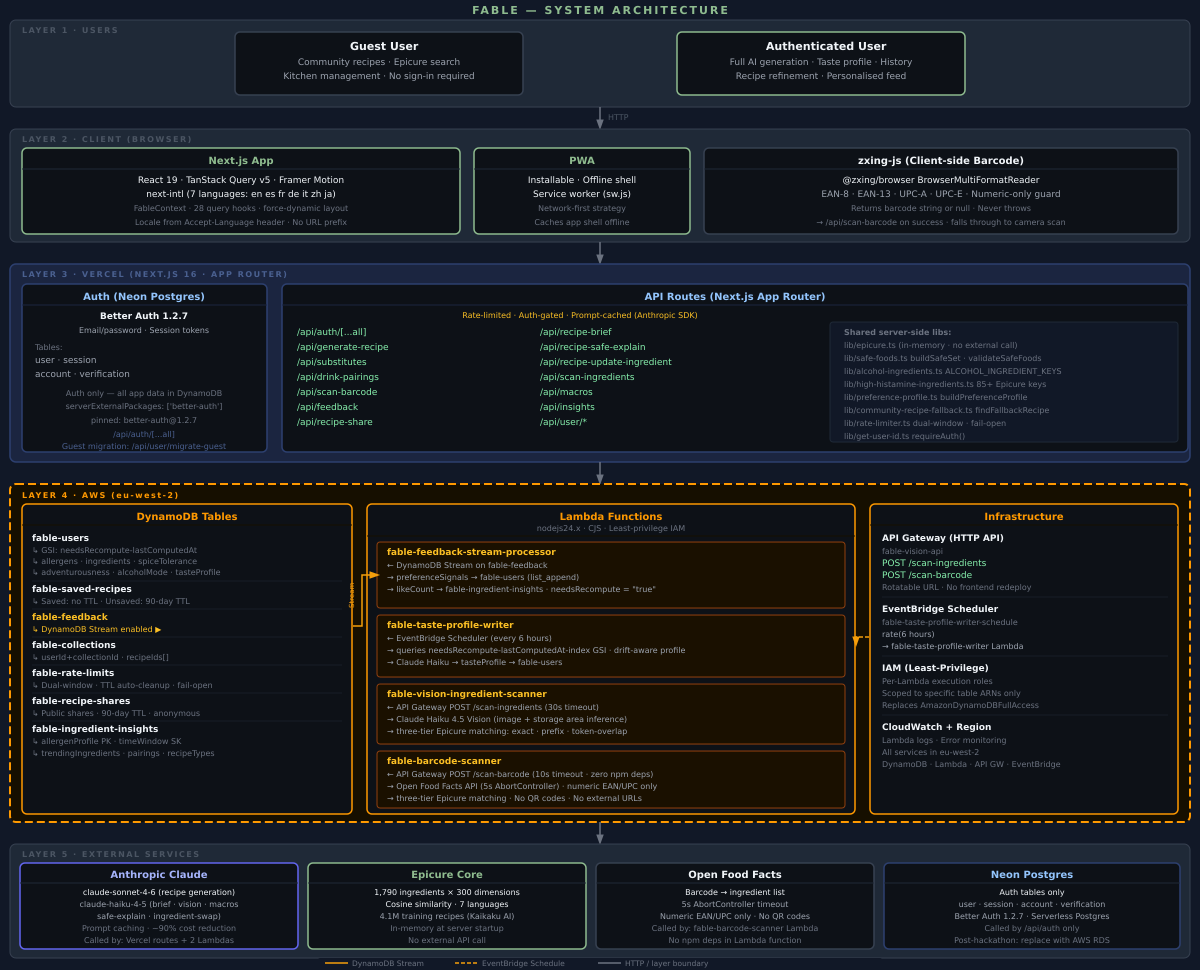Click the HTTP / layer boundary legend entry

tap(653, 963)
